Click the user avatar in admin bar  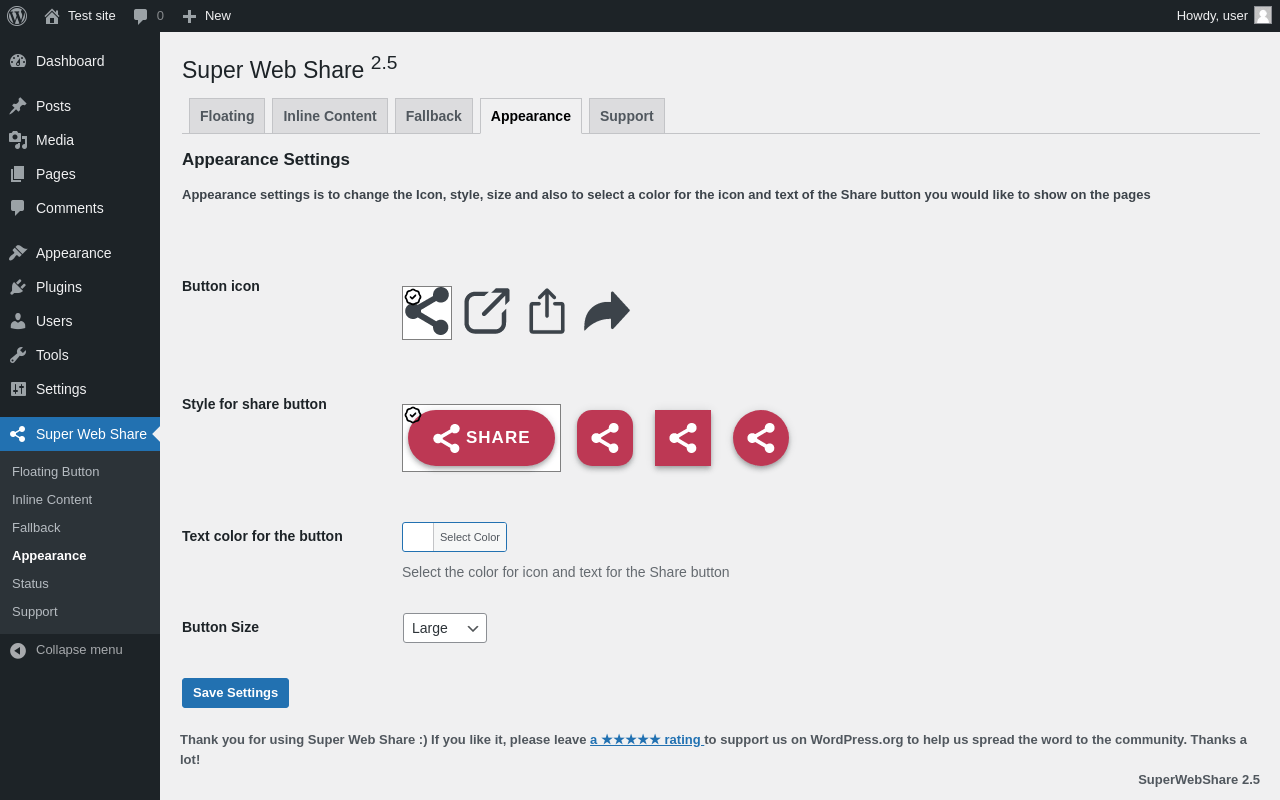[1263, 15]
